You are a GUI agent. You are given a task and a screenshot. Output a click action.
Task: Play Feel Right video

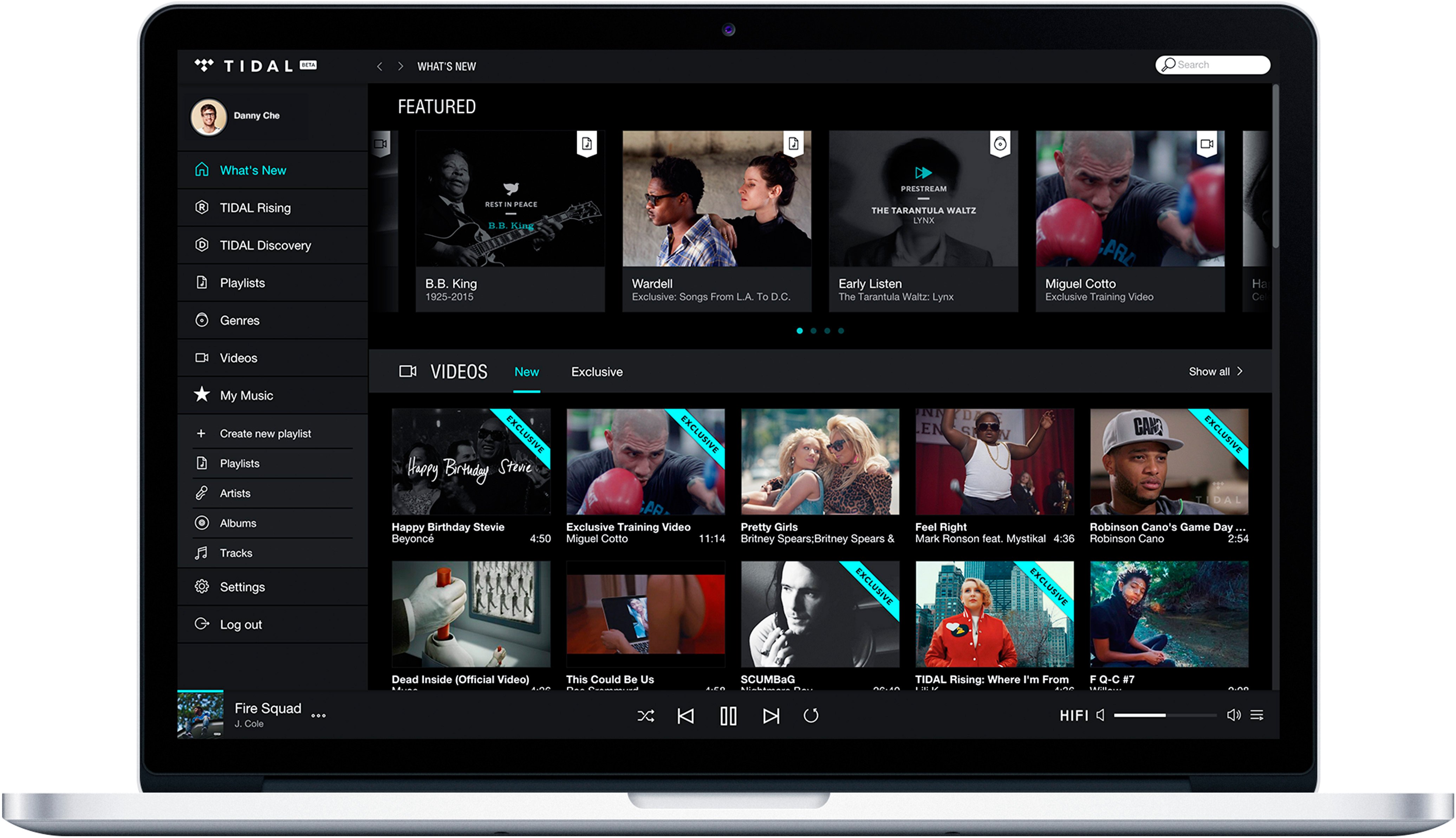(x=995, y=462)
